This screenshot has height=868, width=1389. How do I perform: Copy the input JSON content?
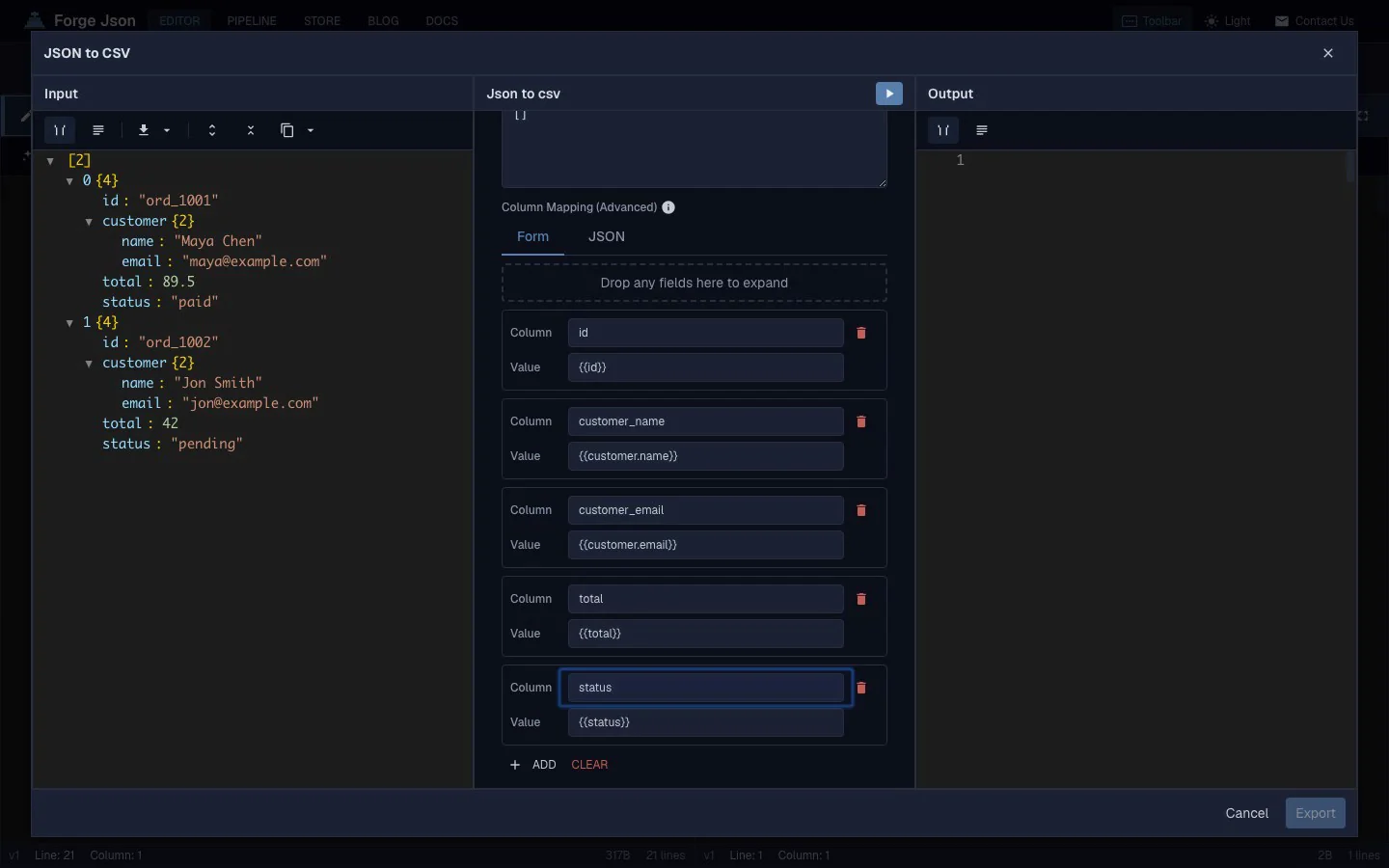[286, 130]
